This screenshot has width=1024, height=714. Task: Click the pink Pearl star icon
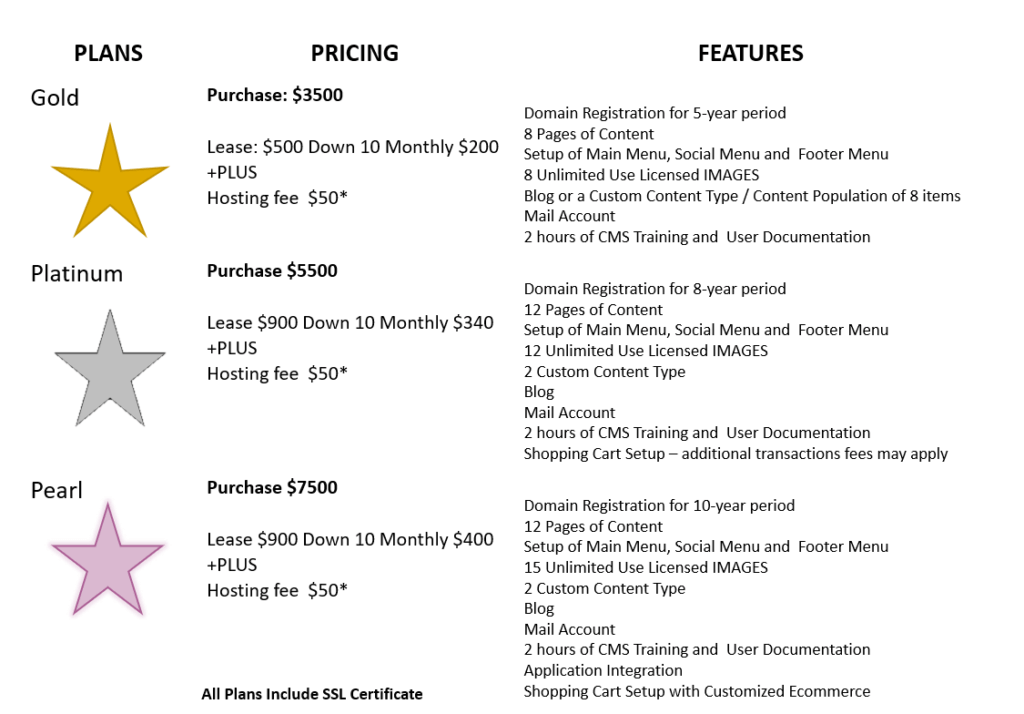pyautogui.click(x=107, y=560)
